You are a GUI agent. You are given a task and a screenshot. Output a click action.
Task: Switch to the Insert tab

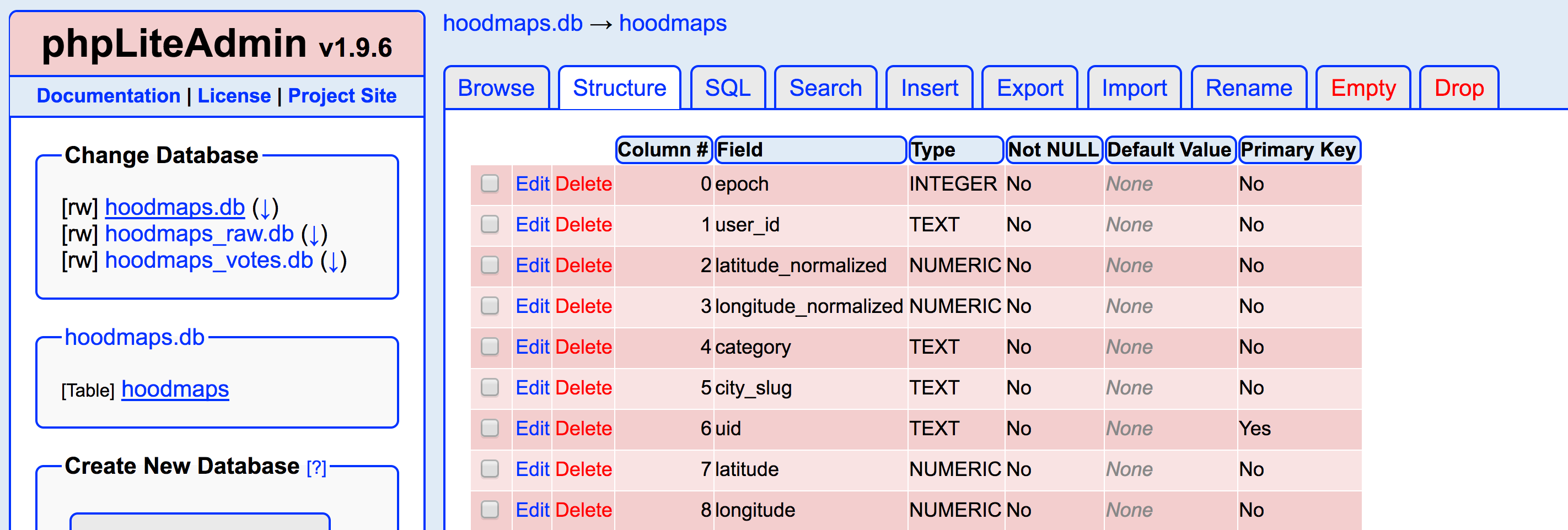[930, 88]
